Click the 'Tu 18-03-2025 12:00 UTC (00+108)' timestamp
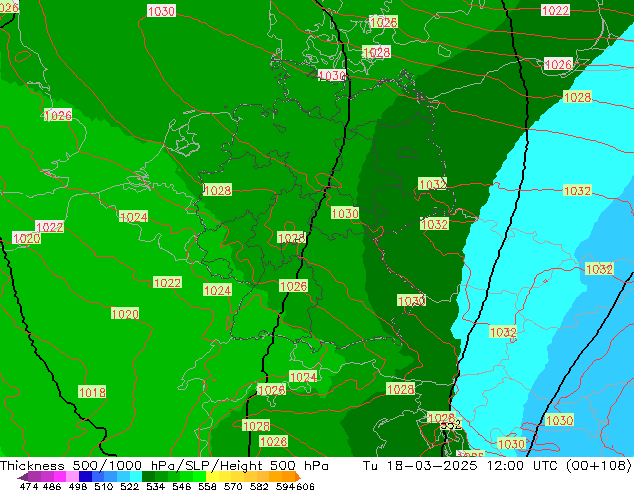The height and width of the screenshot is (490, 634). pyautogui.click(x=497, y=465)
